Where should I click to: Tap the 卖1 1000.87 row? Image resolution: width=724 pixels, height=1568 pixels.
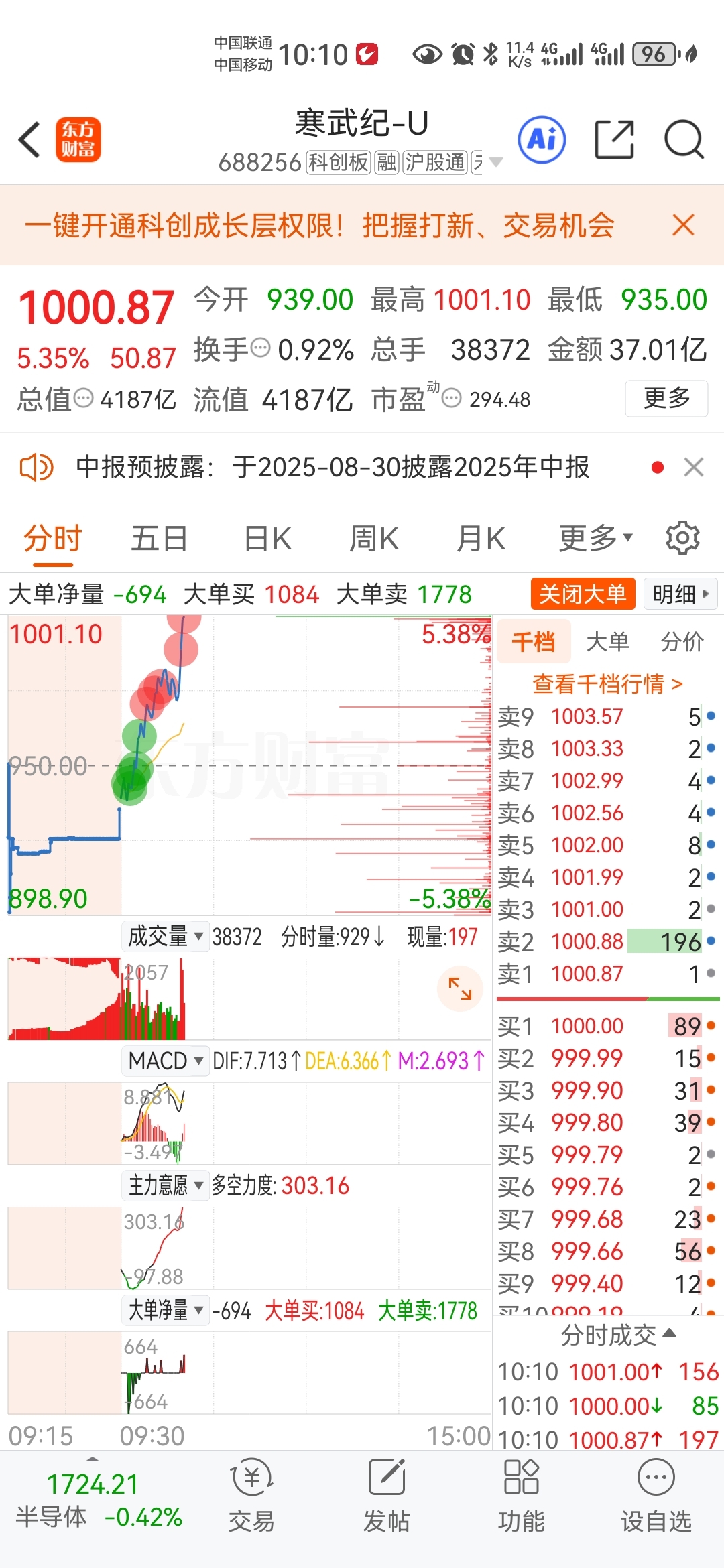[x=607, y=973]
